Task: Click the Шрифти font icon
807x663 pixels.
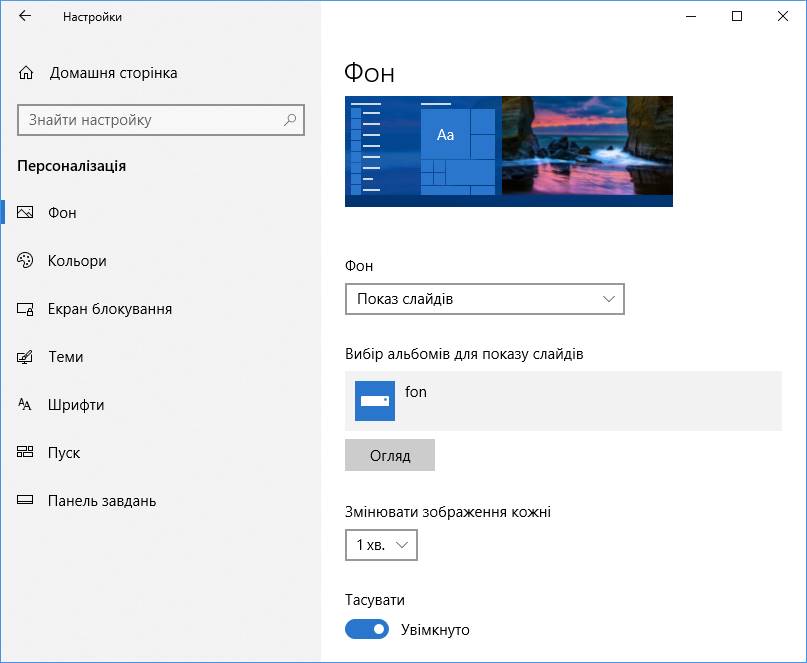Action: [x=25, y=405]
